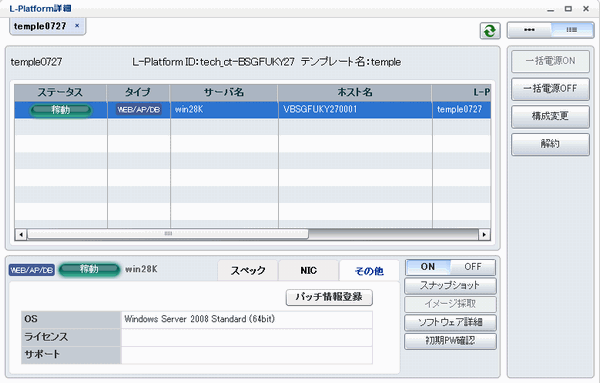Click the パッチ情報登録 button

click(329, 297)
